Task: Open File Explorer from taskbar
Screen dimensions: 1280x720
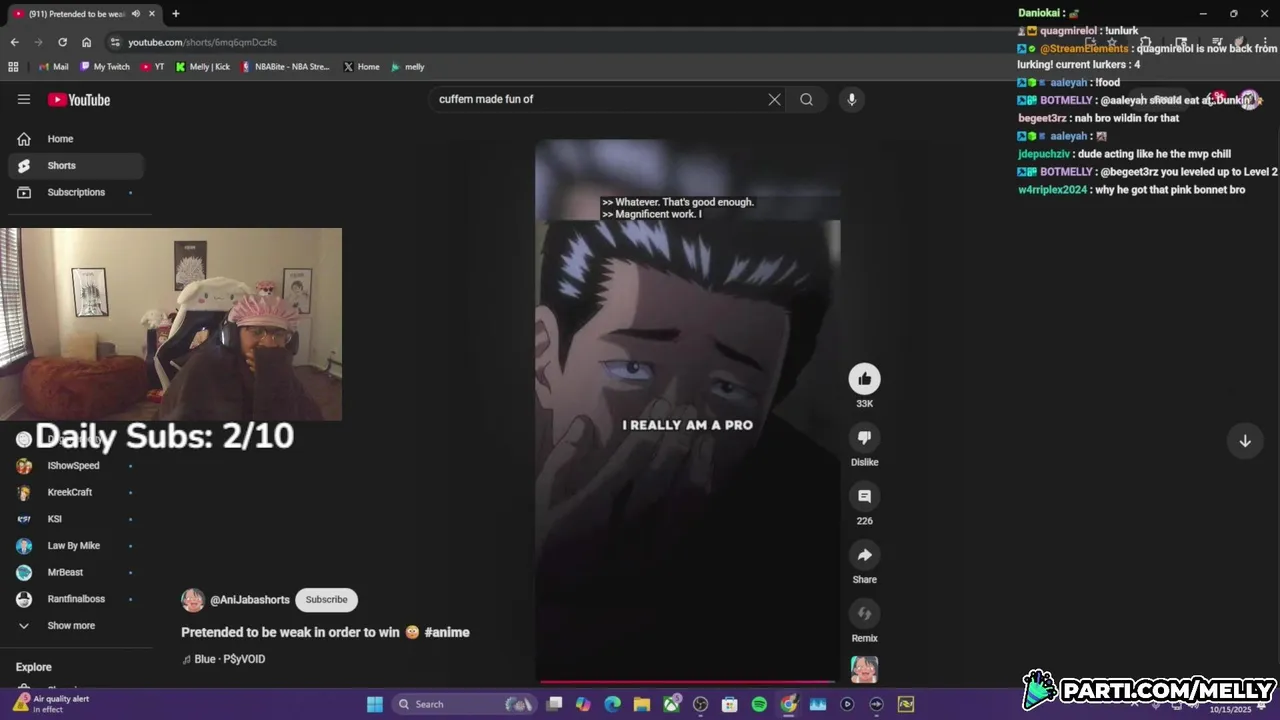Action: point(642,704)
